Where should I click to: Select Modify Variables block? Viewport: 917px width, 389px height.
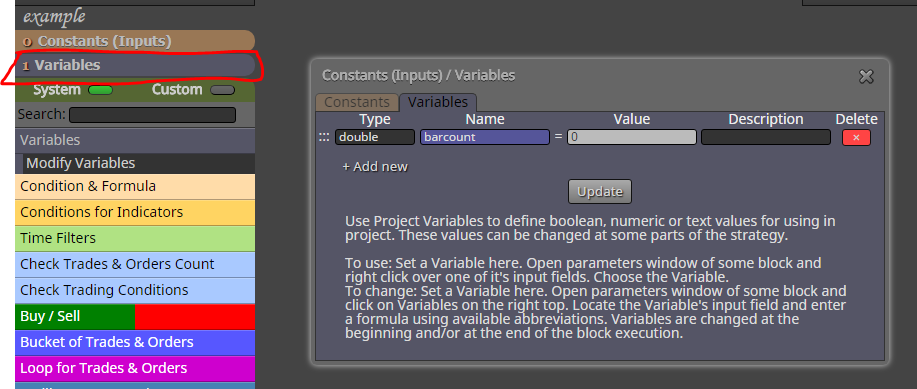tap(139, 163)
